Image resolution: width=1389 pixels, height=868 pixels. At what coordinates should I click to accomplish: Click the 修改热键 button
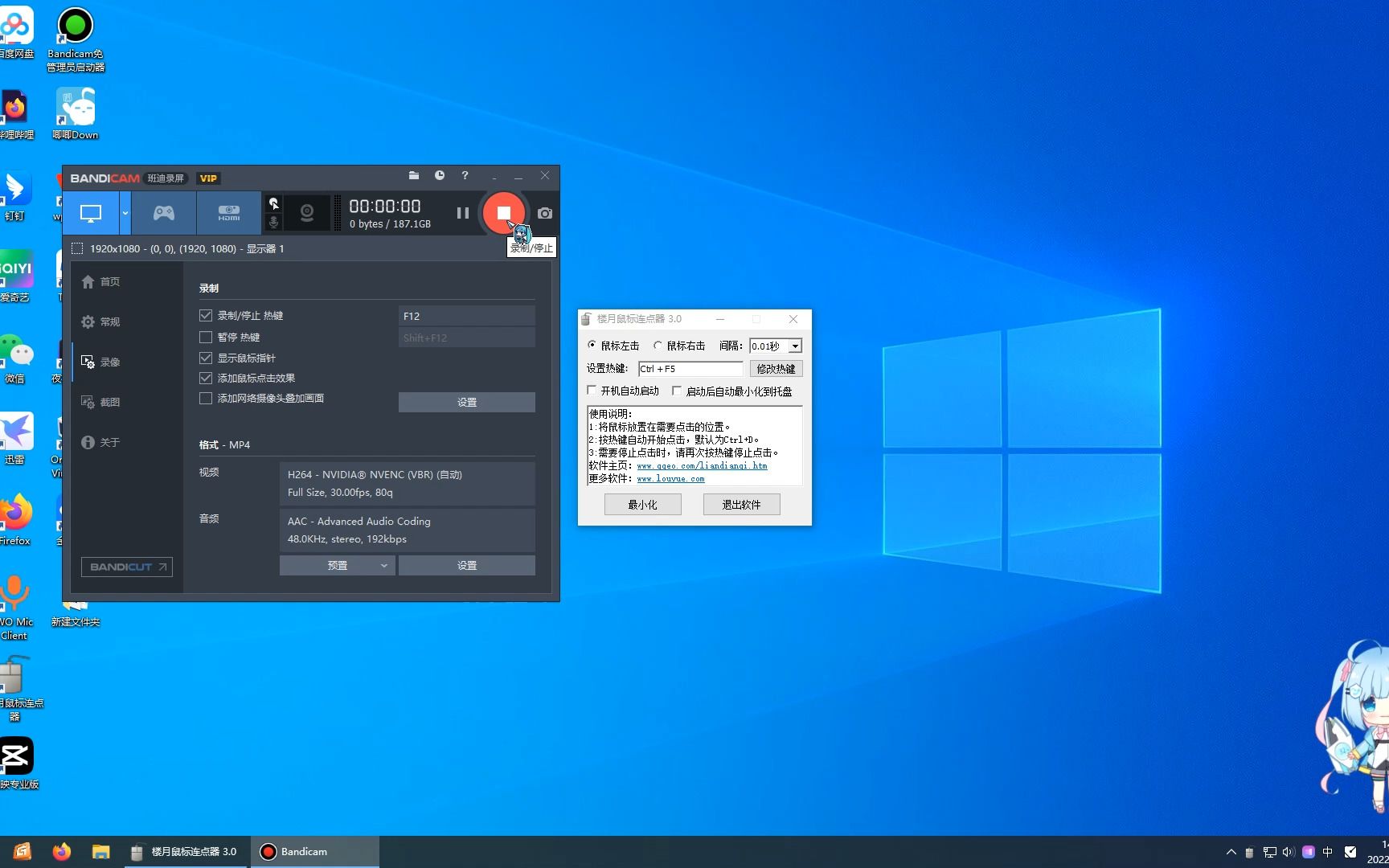776,369
